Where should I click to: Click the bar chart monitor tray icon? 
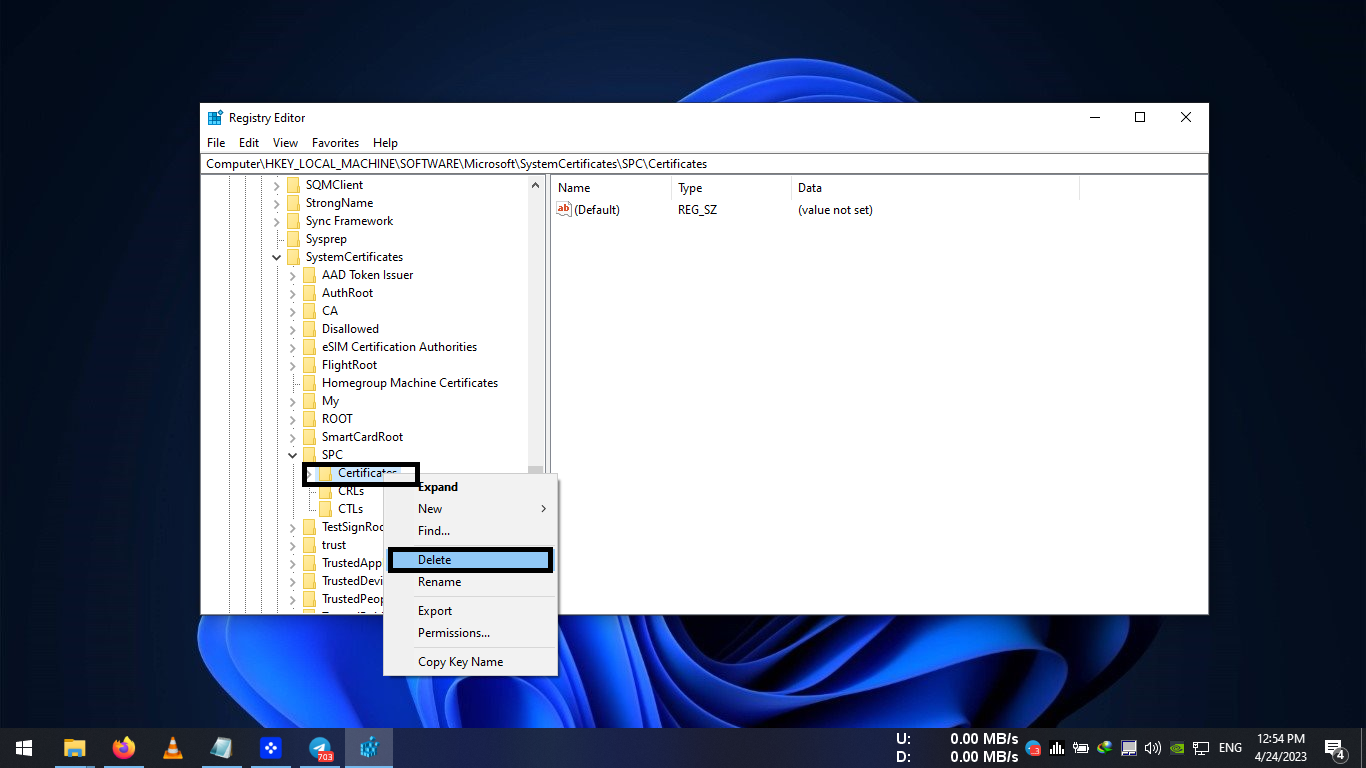[x=1057, y=747]
